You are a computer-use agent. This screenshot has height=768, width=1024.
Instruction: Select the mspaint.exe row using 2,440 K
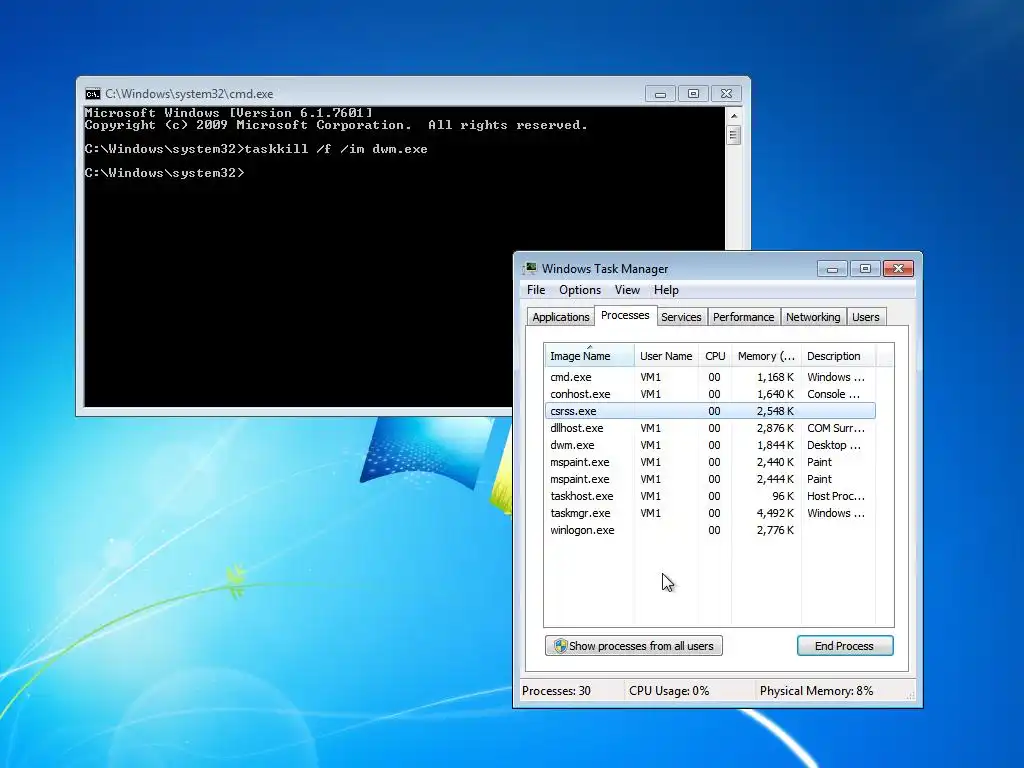pyautogui.click(x=710, y=462)
